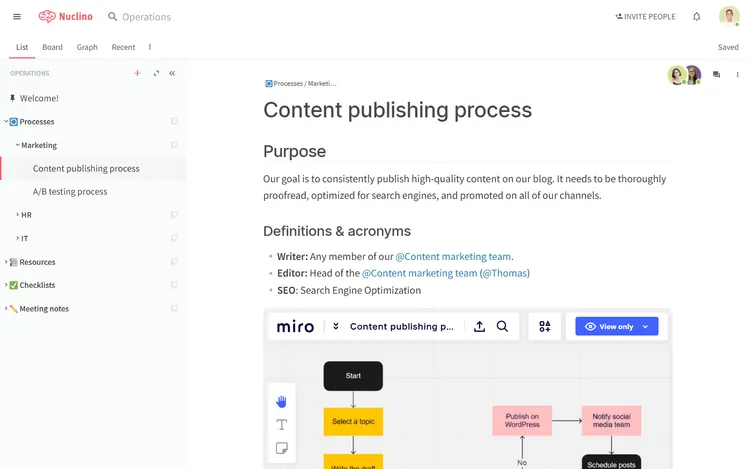
Task: Click the Miro export upload icon
Action: [x=479, y=327]
